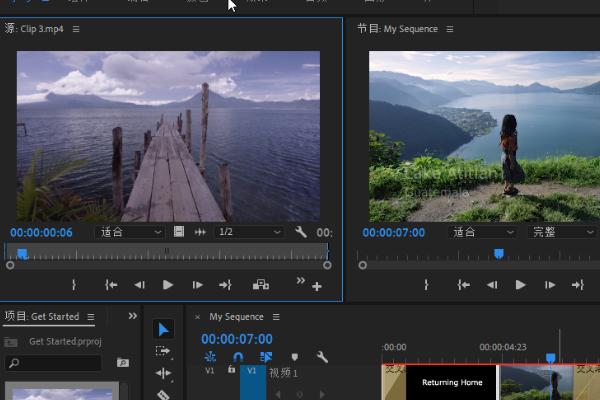Open Source monitor wrench settings

coord(301,232)
